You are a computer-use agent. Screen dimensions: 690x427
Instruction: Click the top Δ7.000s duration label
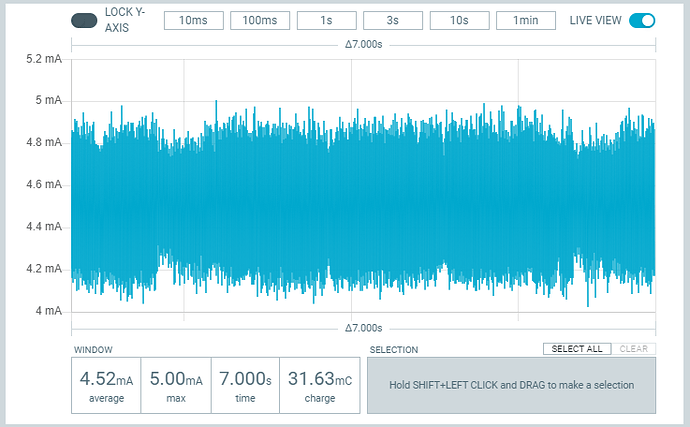[363, 45]
